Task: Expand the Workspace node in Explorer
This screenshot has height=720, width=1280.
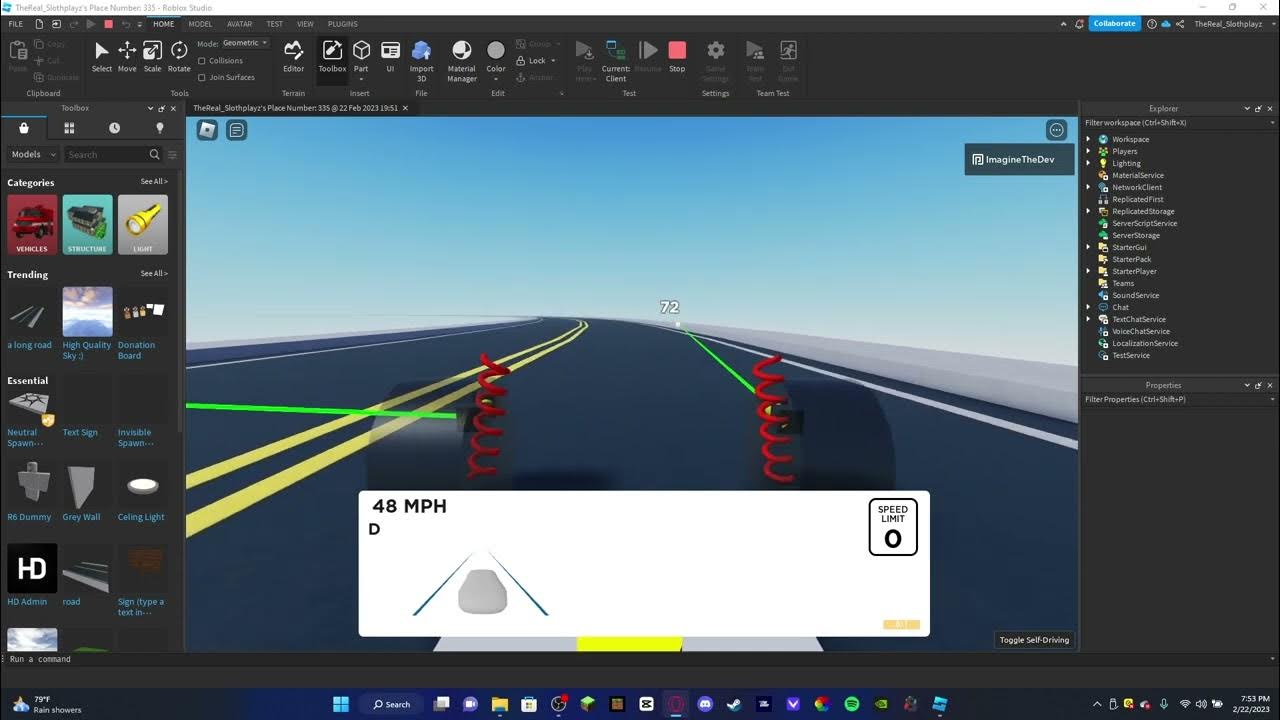Action: (x=1089, y=139)
